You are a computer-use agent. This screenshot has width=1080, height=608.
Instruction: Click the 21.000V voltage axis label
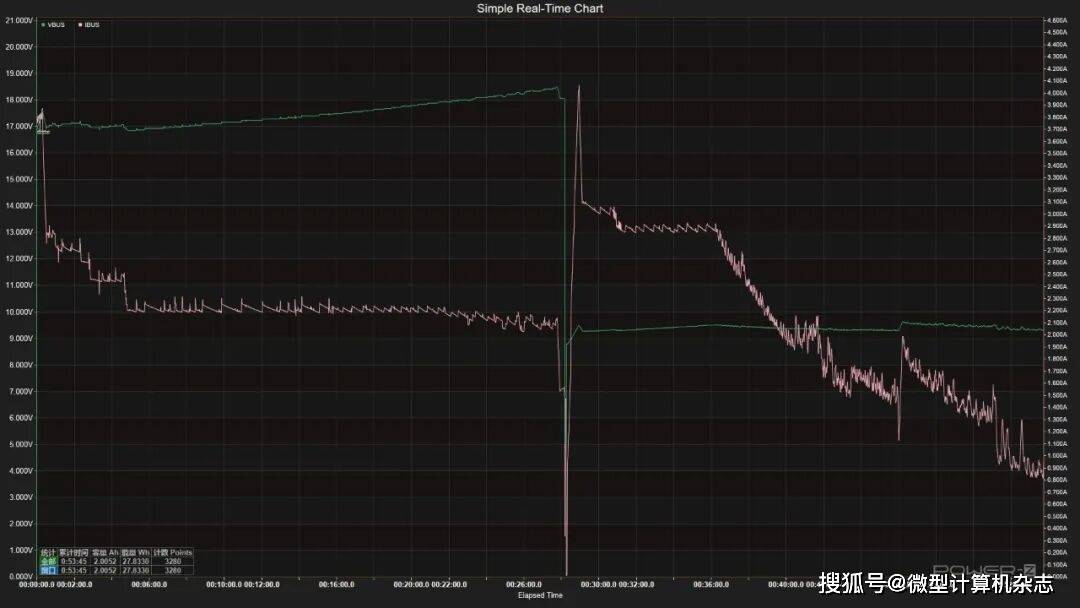(16, 47)
